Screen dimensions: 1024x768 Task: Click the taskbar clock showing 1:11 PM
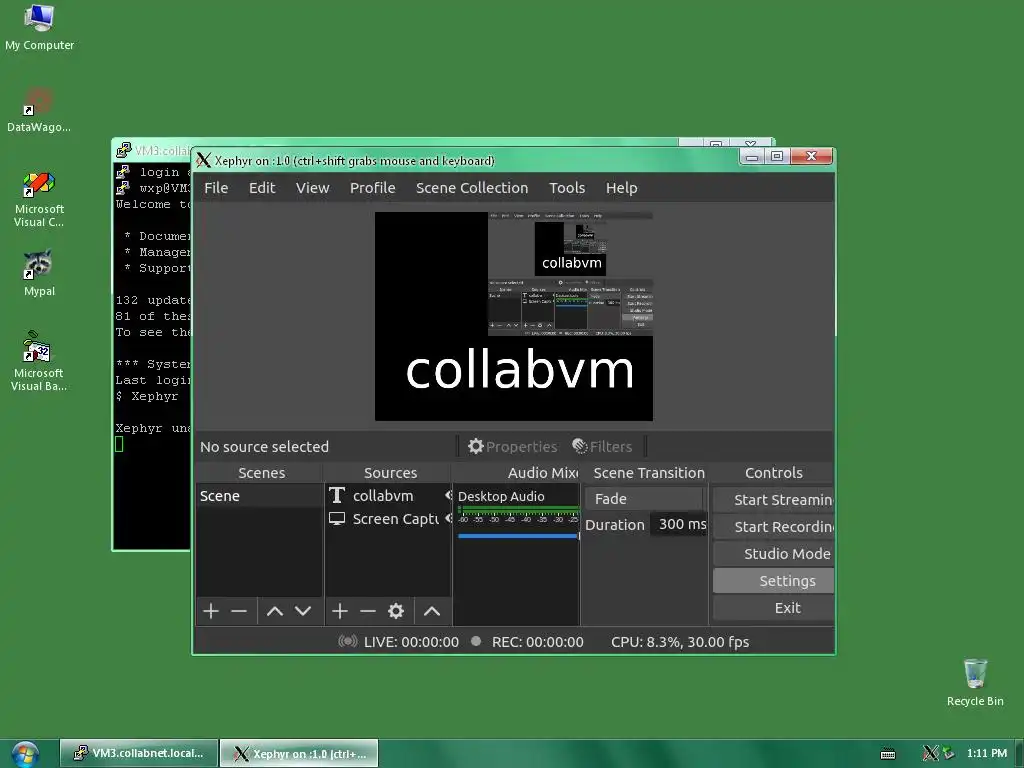tap(987, 753)
